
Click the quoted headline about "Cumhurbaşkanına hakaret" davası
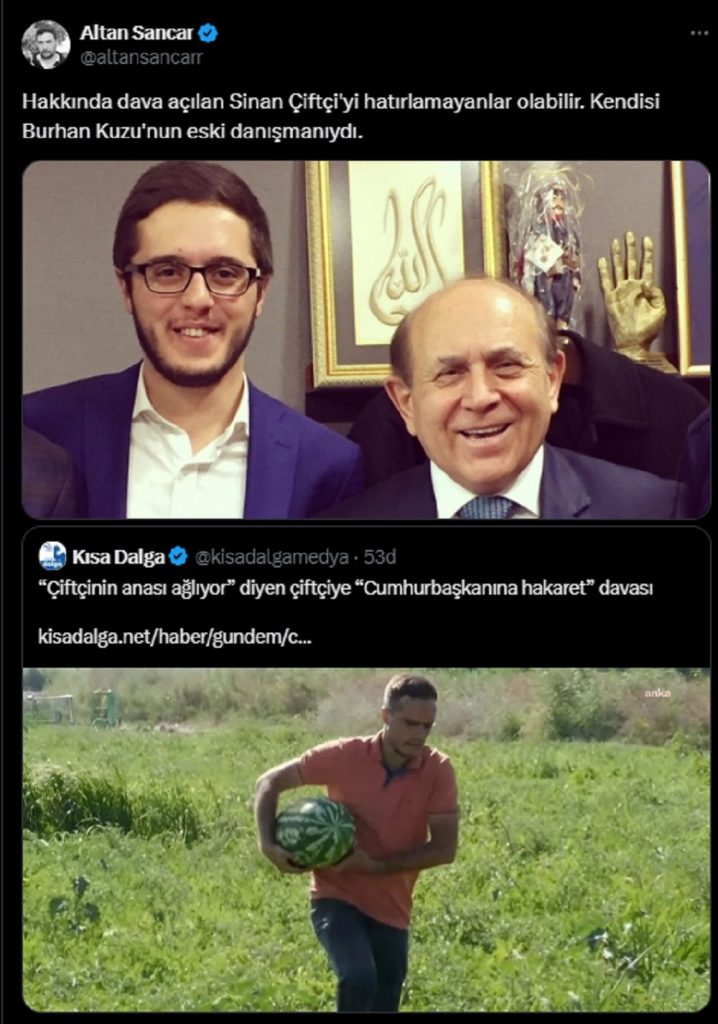point(345,588)
